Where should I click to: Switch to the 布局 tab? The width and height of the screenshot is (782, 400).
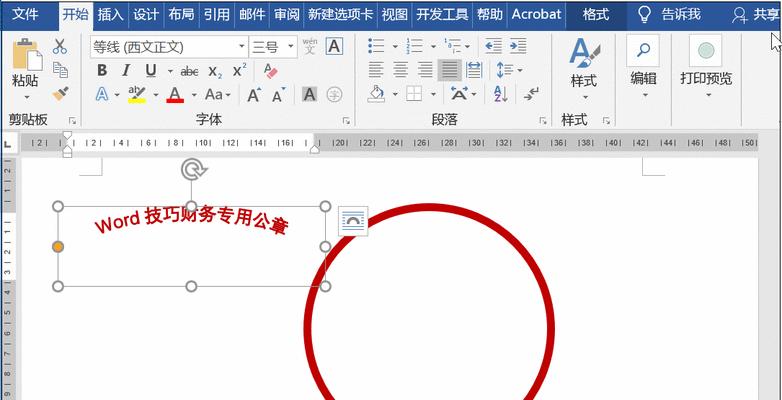click(x=181, y=14)
